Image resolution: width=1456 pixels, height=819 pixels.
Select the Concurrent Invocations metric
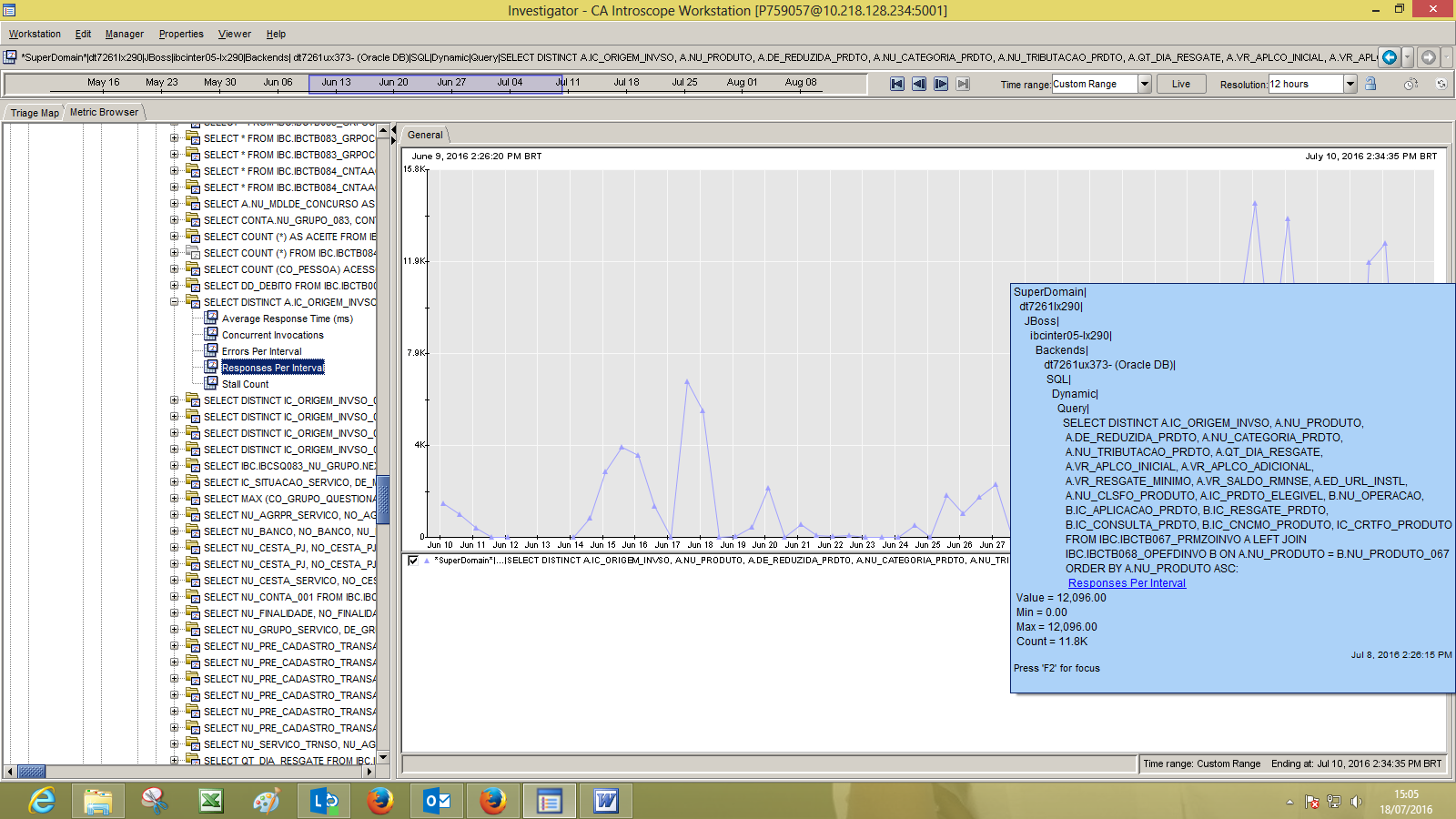273,335
